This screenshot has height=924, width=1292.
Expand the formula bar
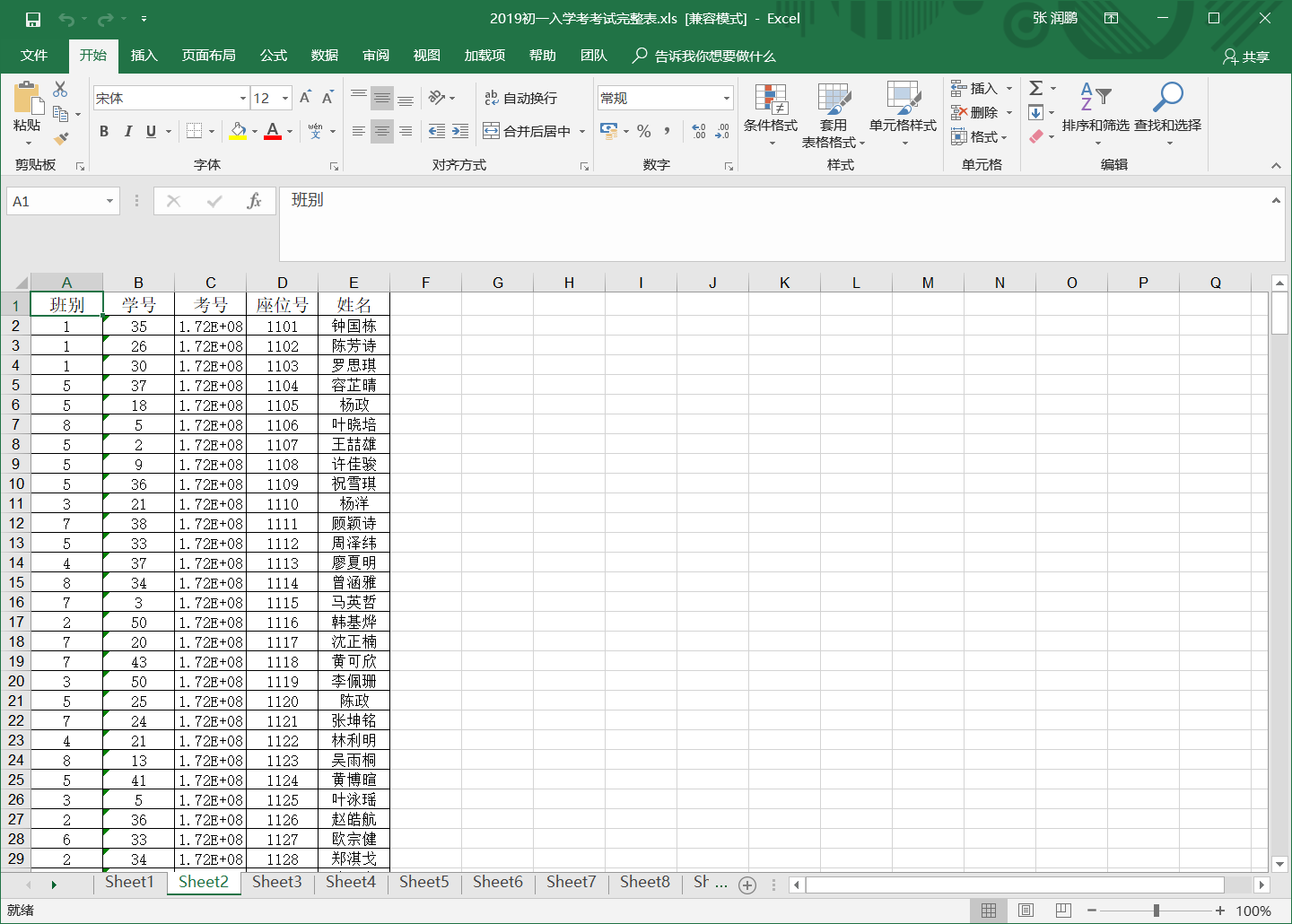click(x=1276, y=200)
